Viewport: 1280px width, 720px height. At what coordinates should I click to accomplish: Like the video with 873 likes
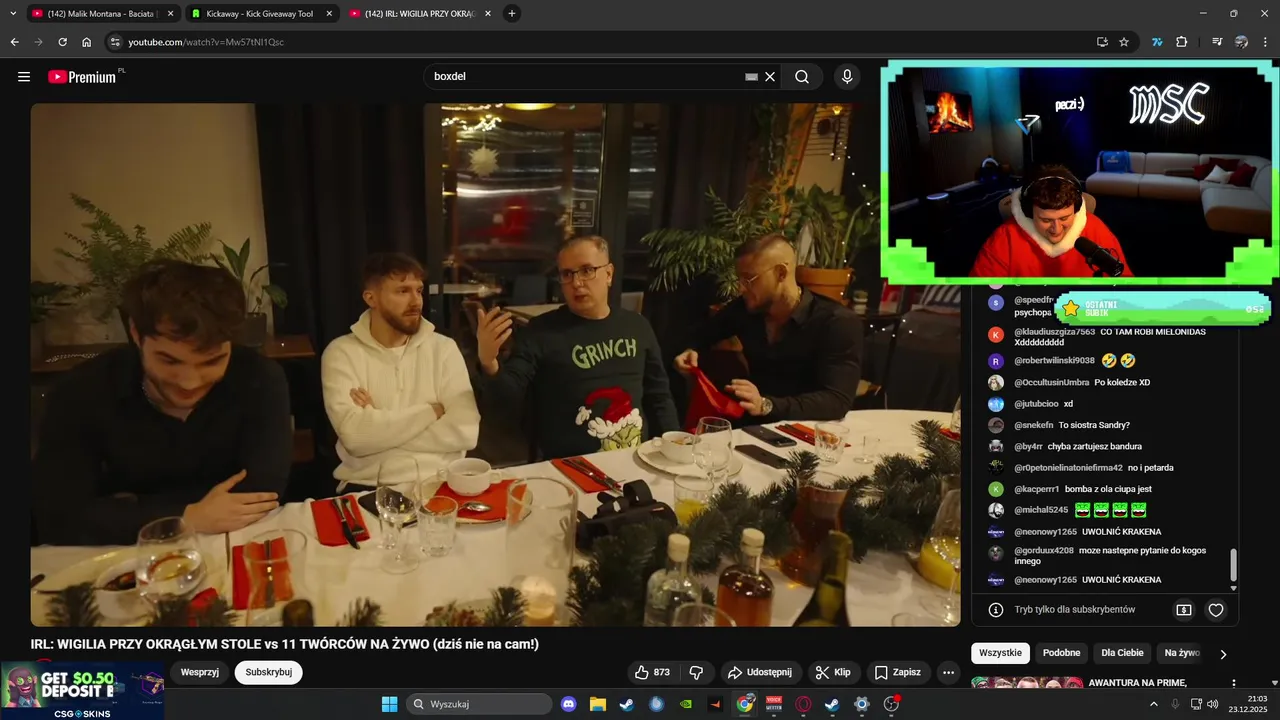click(x=651, y=672)
